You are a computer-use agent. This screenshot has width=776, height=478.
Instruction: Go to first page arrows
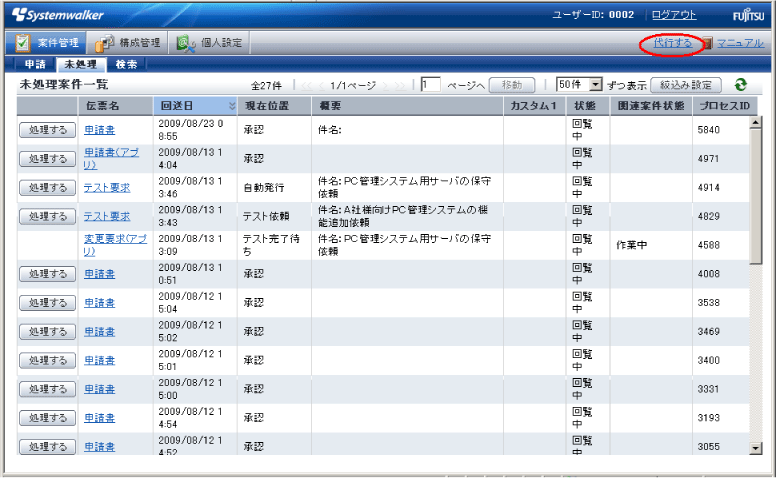pos(307,86)
